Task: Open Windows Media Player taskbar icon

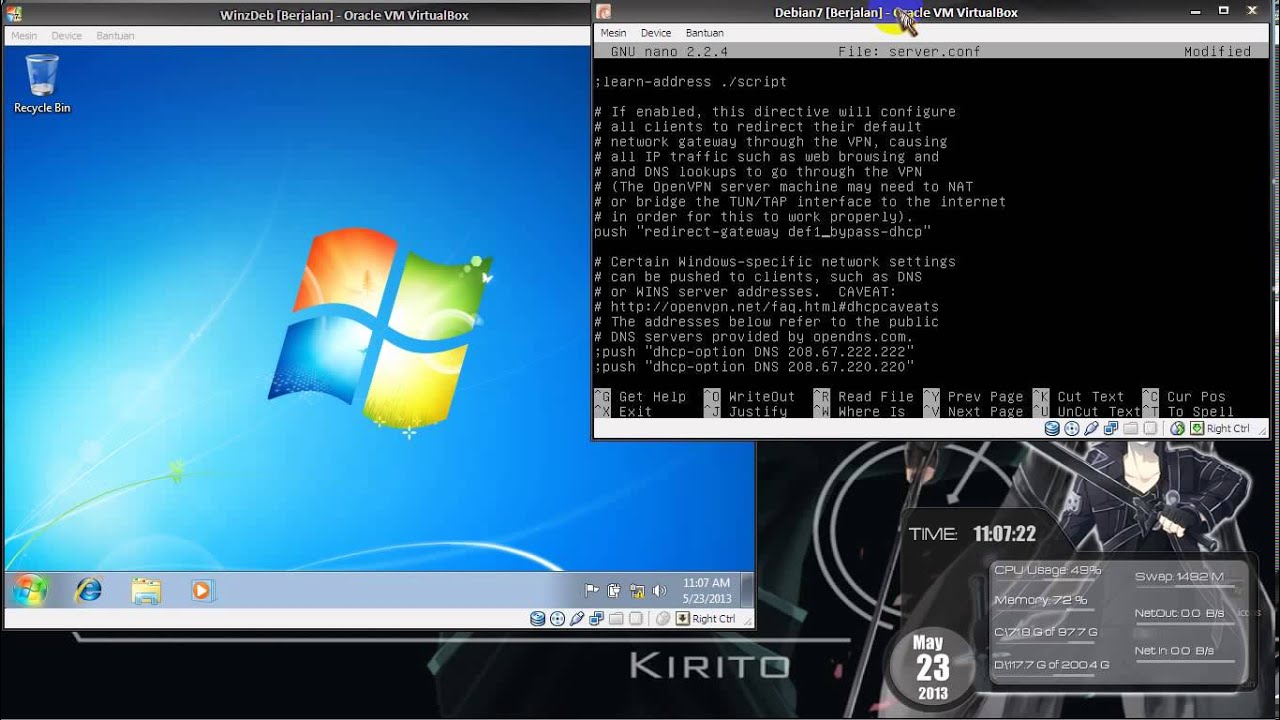Action: (203, 590)
